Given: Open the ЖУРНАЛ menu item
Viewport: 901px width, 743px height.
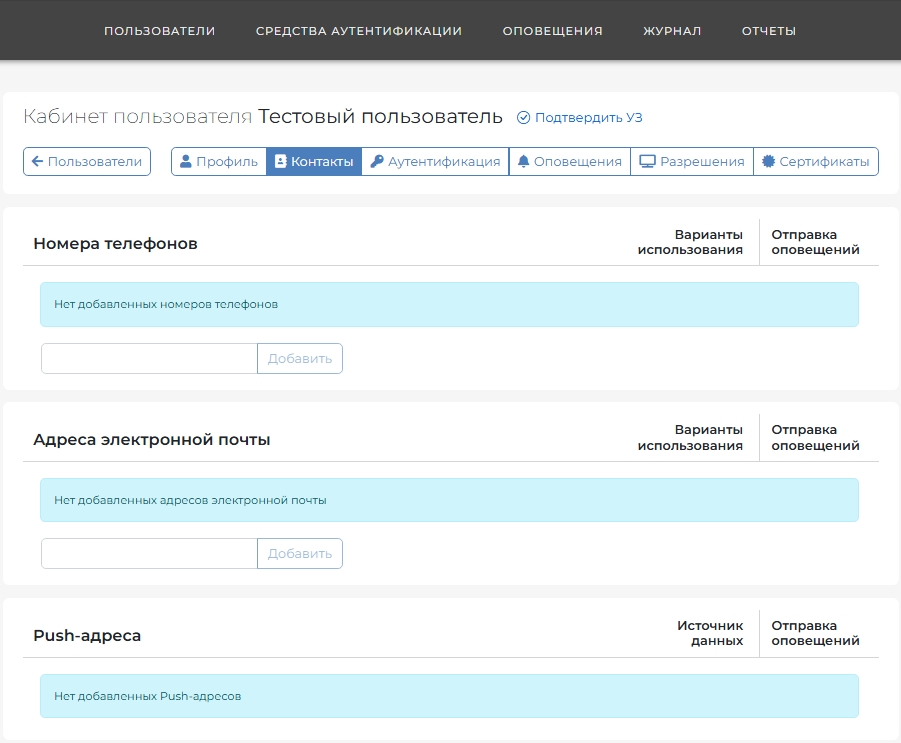Looking at the screenshot, I should tap(672, 31).
